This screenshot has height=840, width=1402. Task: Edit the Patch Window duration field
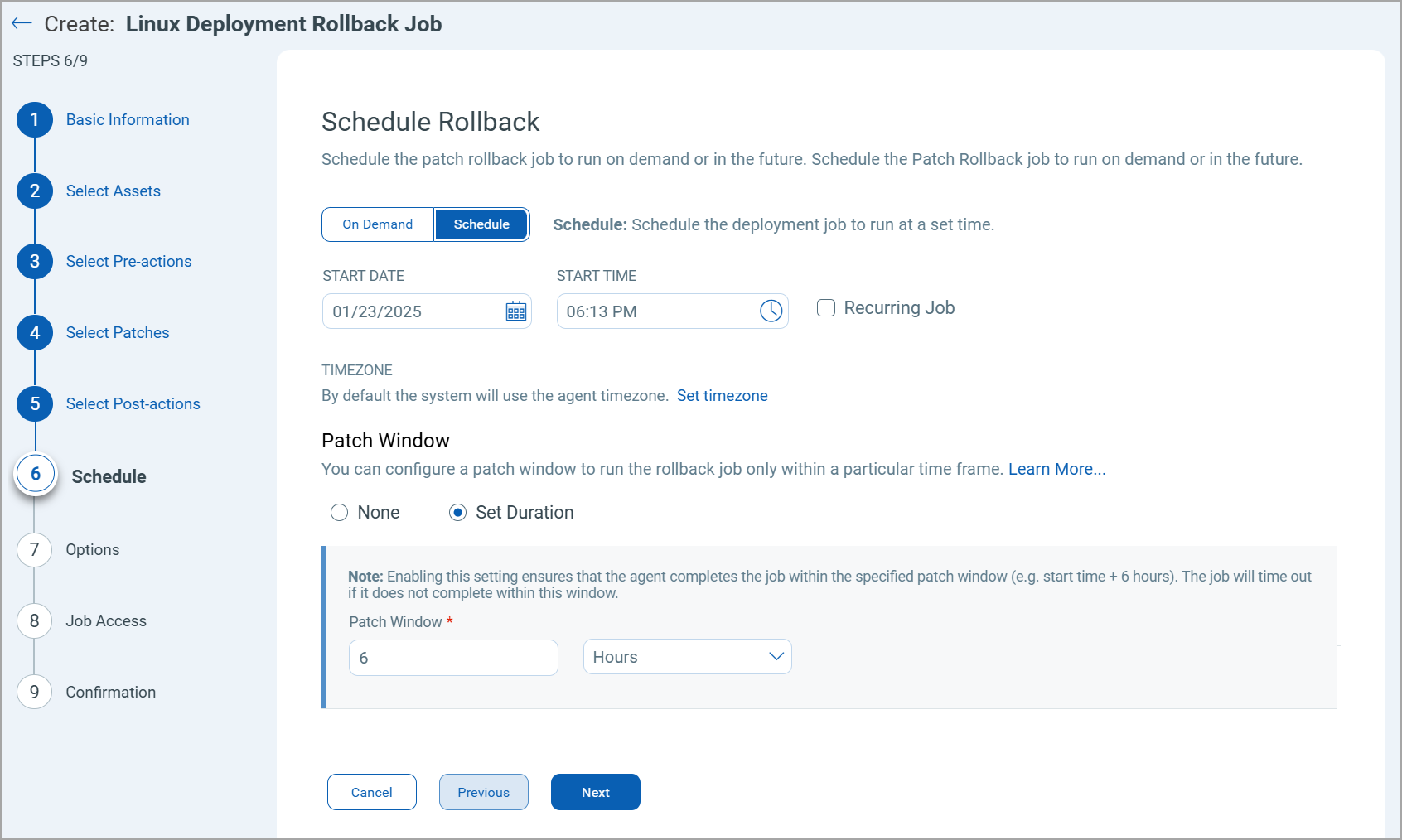pos(452,657)
